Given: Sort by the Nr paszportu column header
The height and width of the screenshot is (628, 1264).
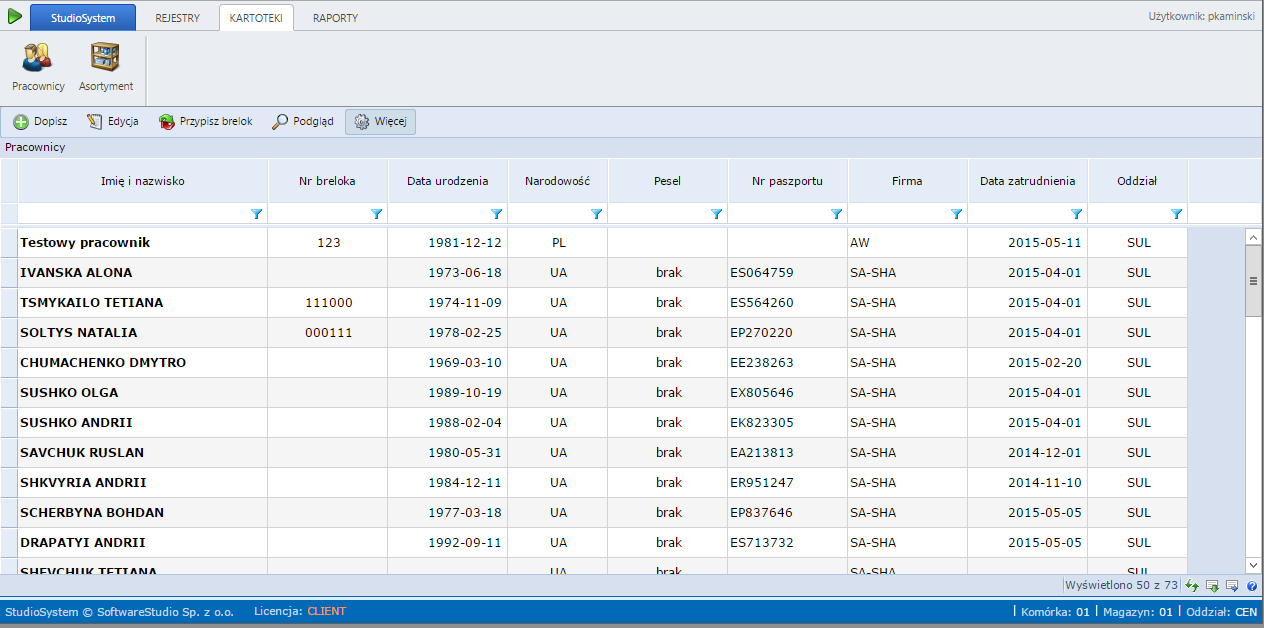Looking at the screenshot, I should pos(788,181).
